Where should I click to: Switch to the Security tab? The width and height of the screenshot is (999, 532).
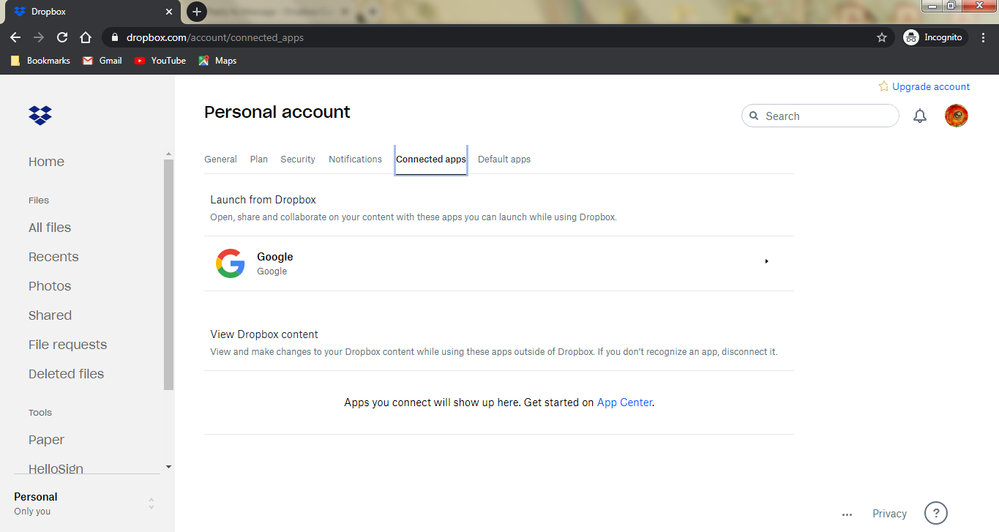pos(298,159)
